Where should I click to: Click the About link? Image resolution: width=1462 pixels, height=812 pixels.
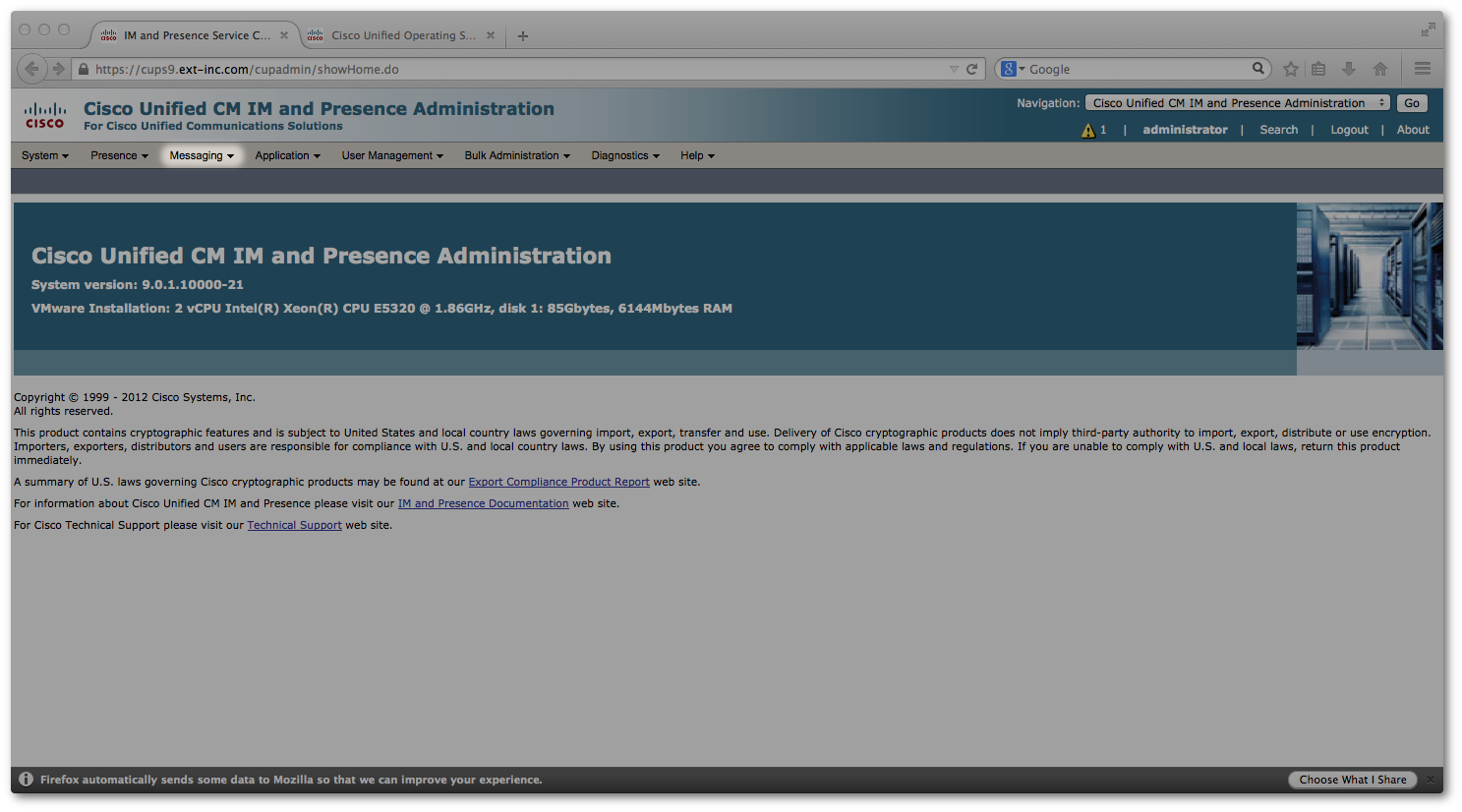tap(1413, 130)
